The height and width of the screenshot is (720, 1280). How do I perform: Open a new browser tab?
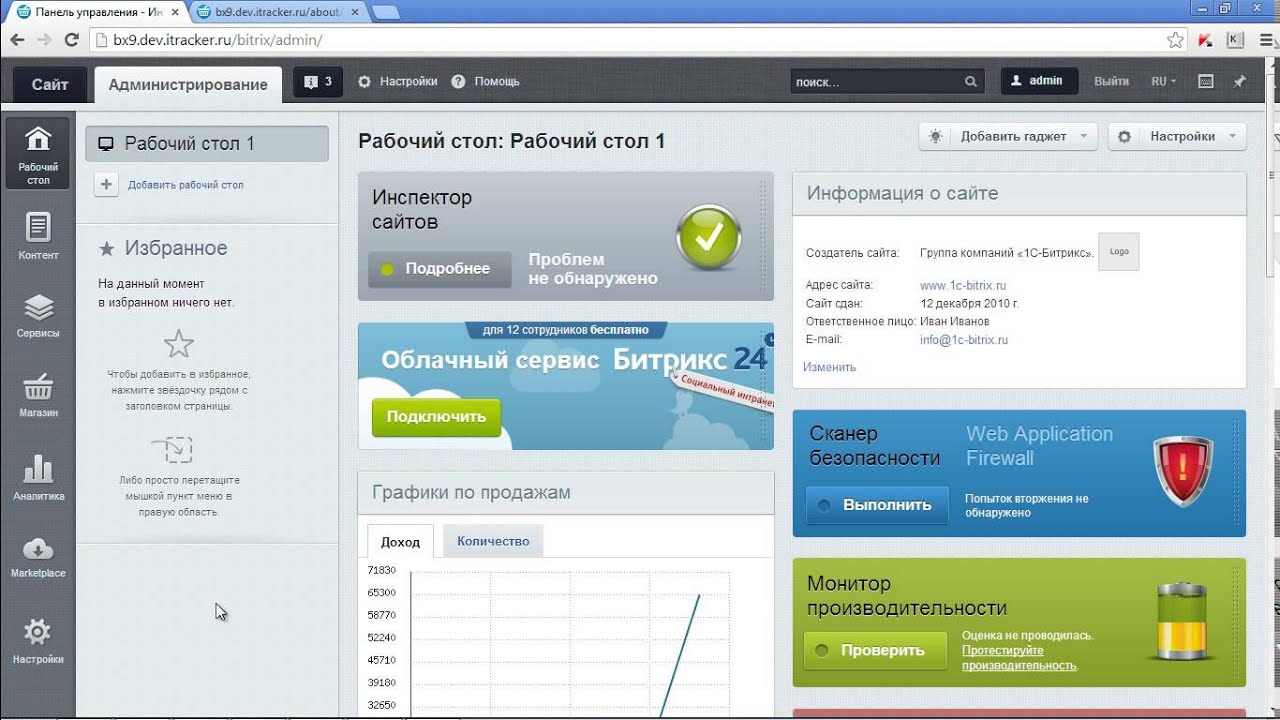pos(386,12)
